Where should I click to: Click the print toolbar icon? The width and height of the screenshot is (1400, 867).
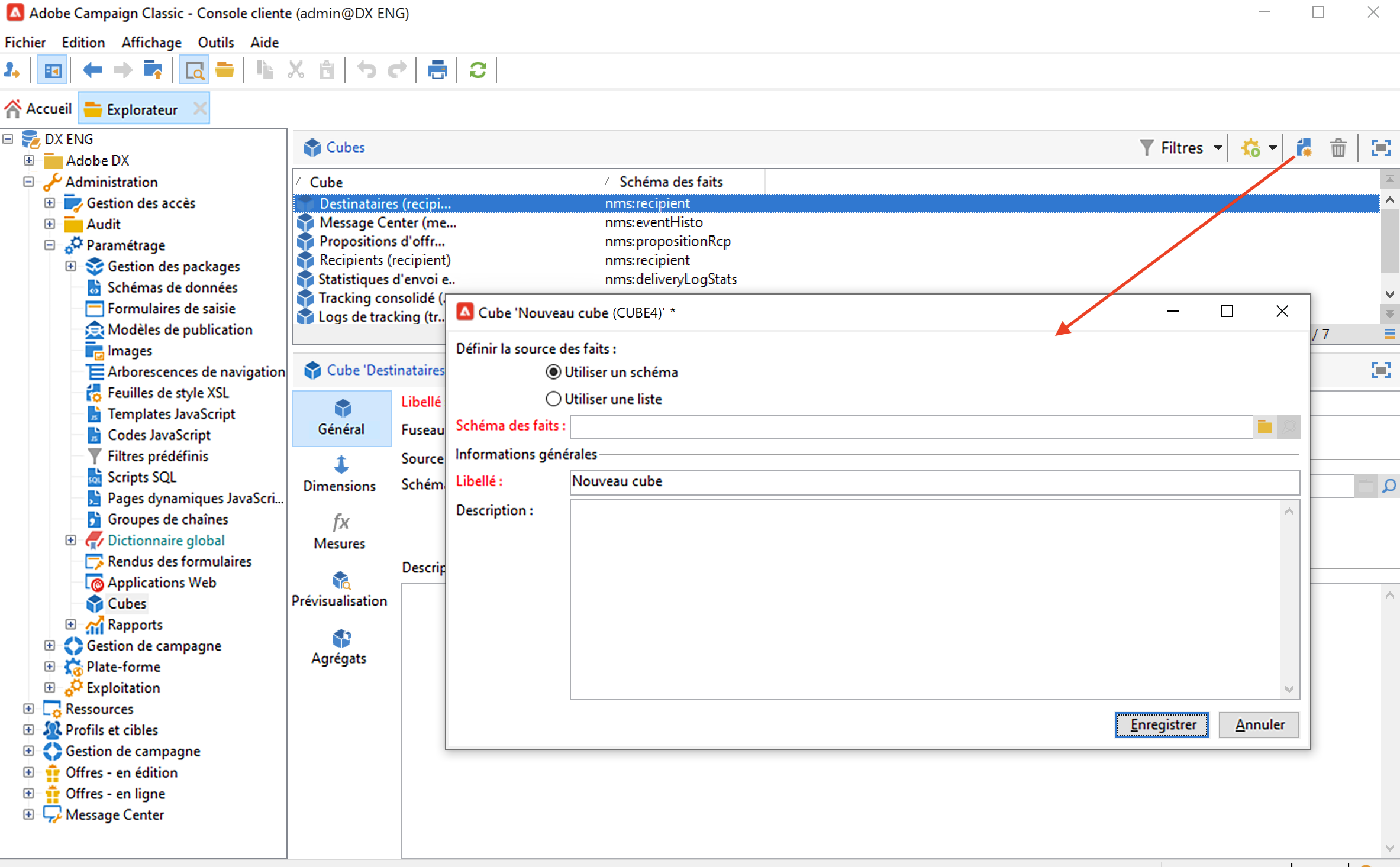[437, 70]
